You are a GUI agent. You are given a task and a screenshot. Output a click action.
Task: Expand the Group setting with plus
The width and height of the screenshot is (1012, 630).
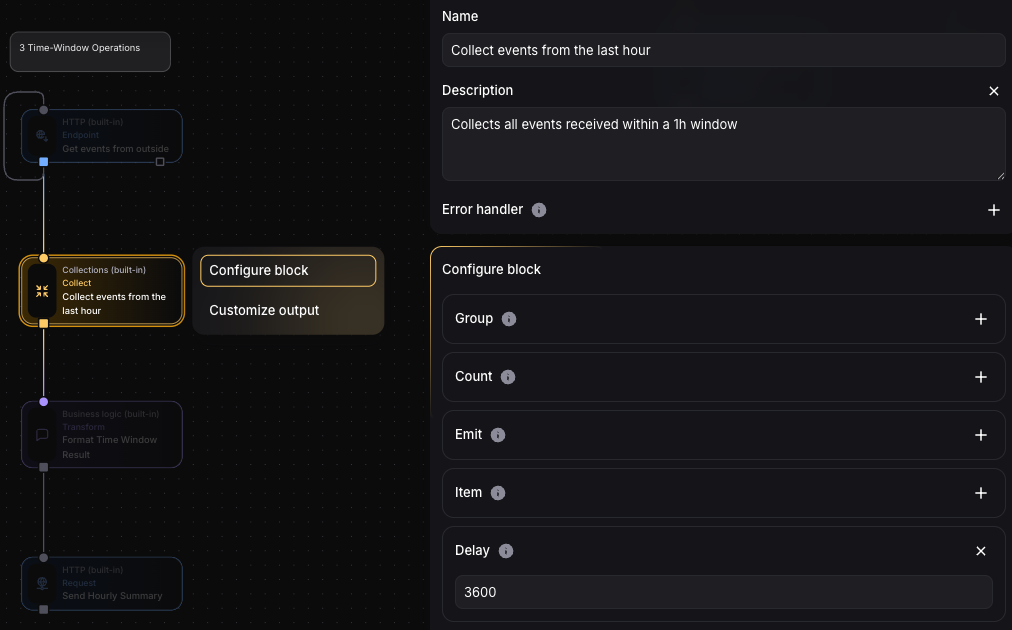pyautogui.click(x=980, y=319)
